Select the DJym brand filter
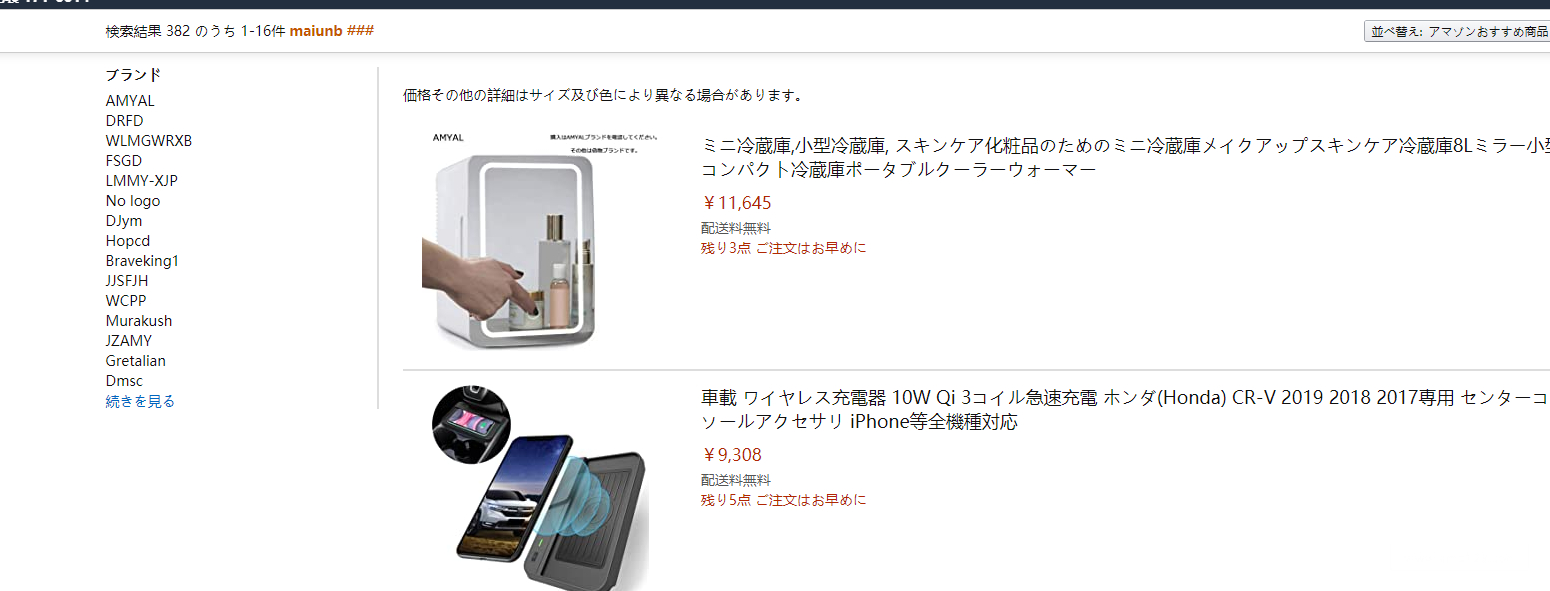This screenshot has width=1550, height=591. click(124, 221)
